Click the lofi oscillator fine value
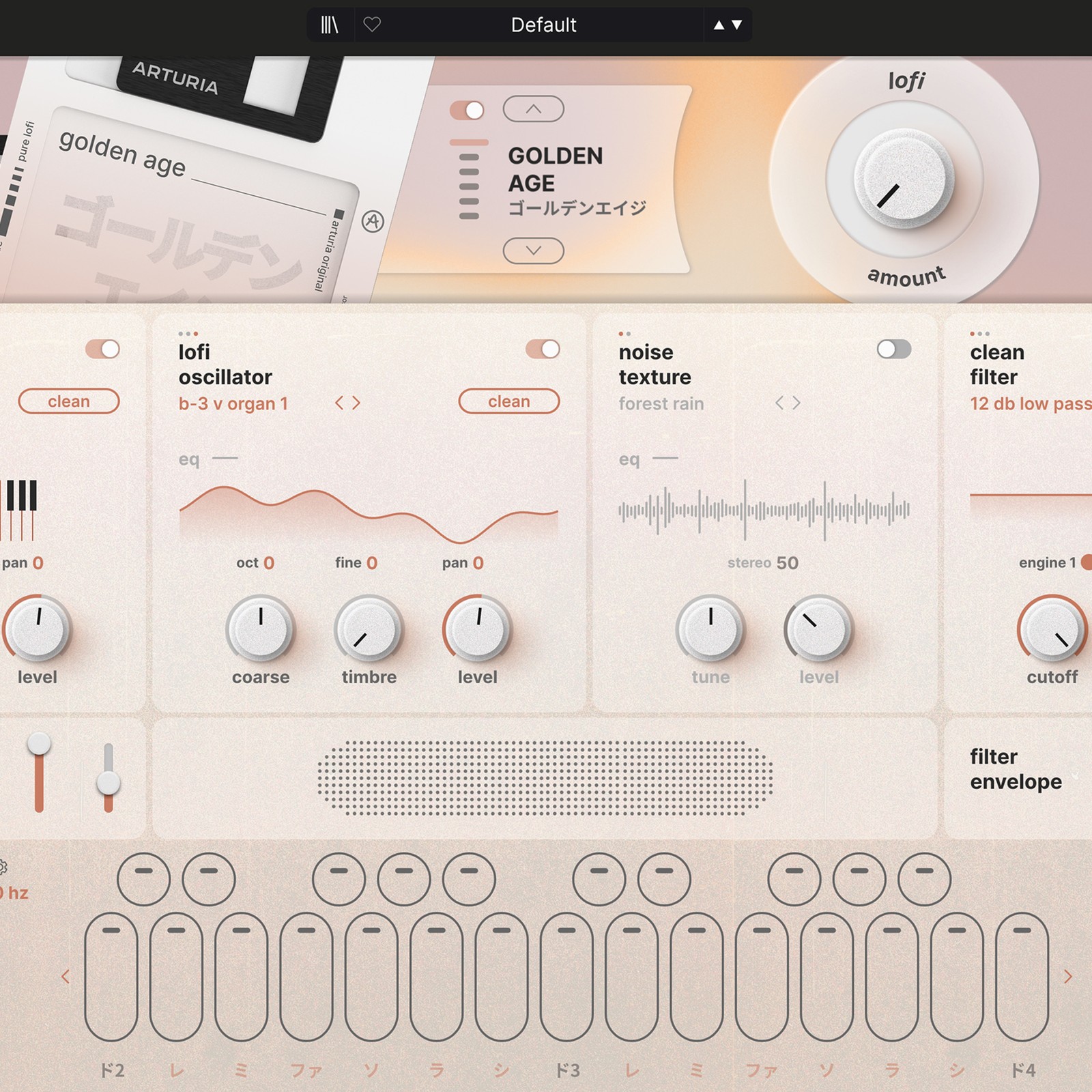1092x1092 pixels. pos(372,563)
